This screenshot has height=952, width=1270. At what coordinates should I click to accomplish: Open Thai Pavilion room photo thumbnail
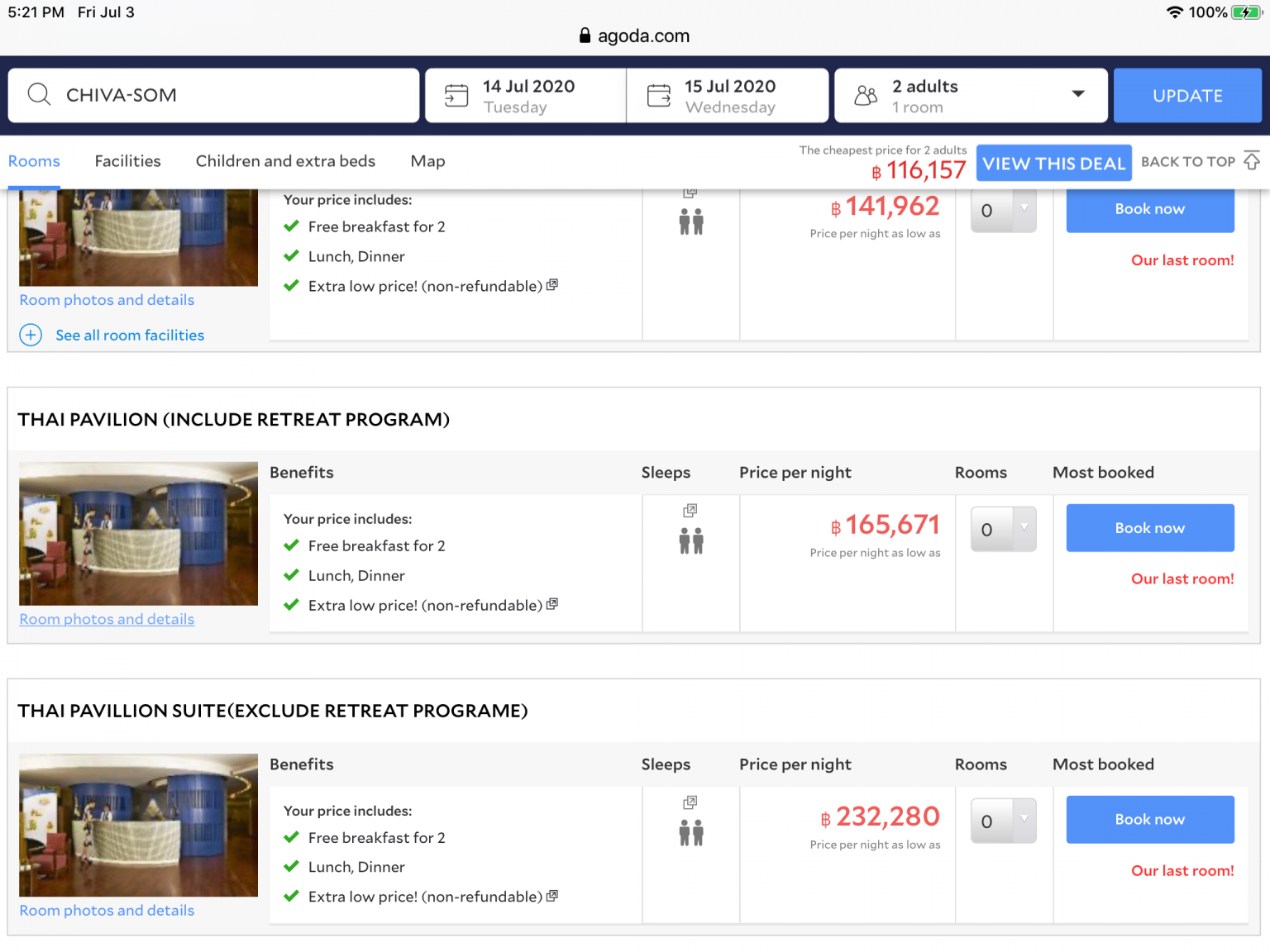tap(138, 534)
